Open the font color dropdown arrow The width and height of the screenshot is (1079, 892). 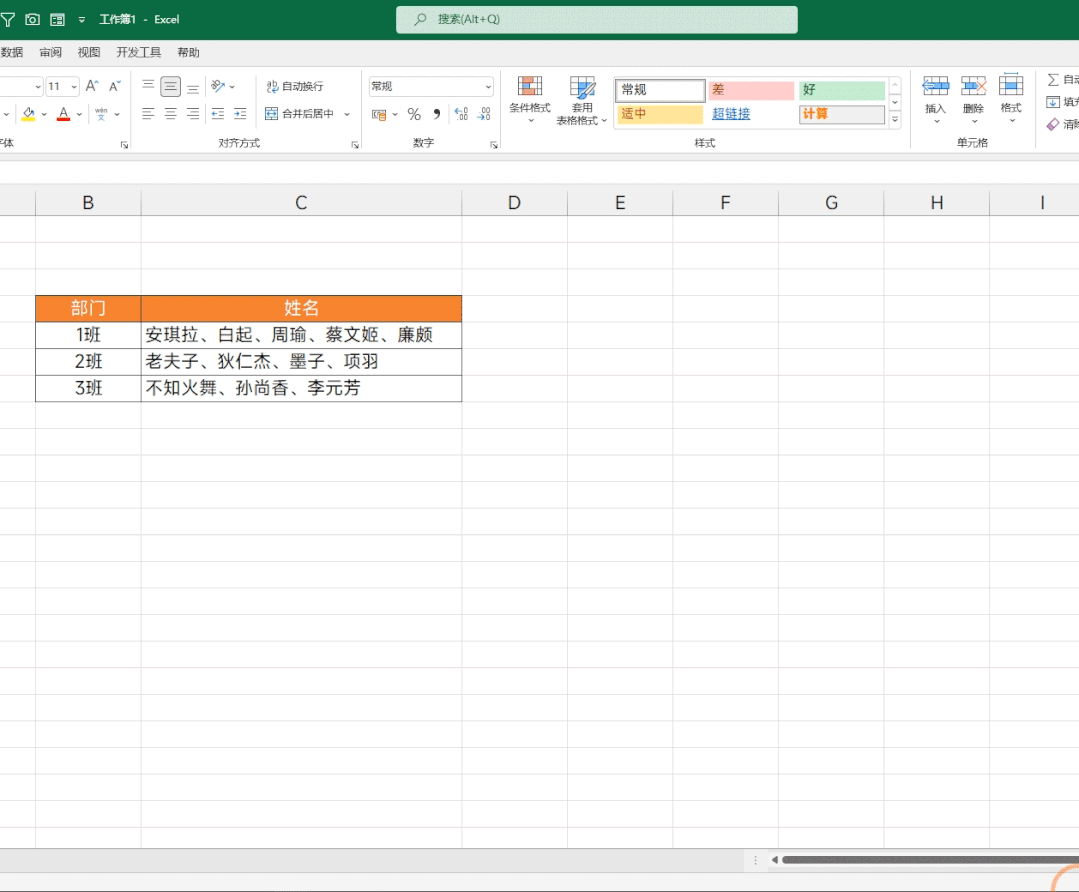coord(79,114)
